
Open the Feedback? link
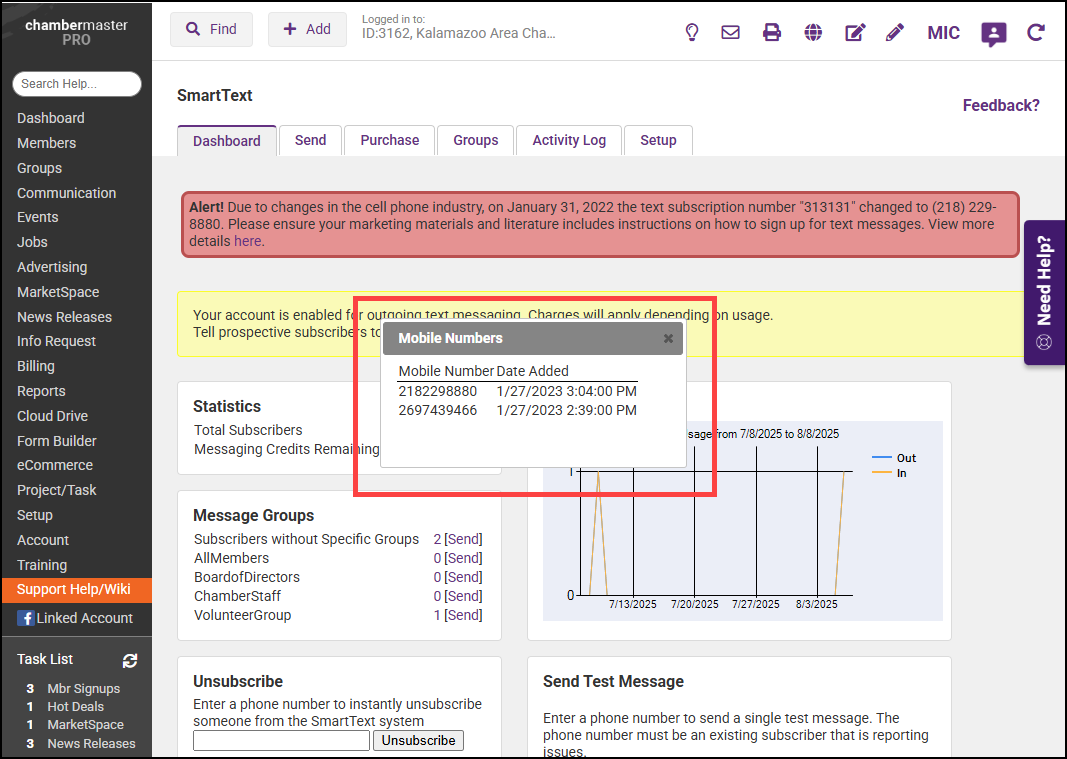point(1000,105)
